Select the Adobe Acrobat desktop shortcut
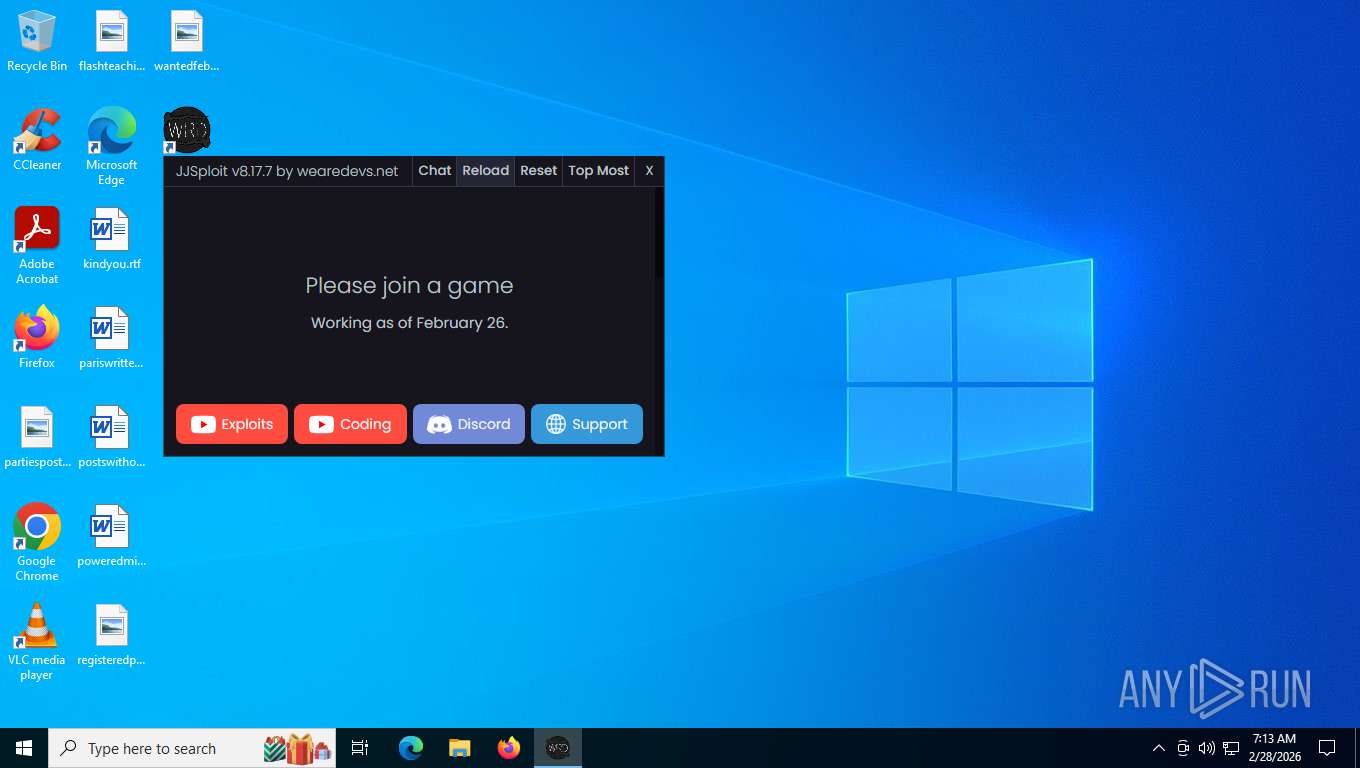 37,246
